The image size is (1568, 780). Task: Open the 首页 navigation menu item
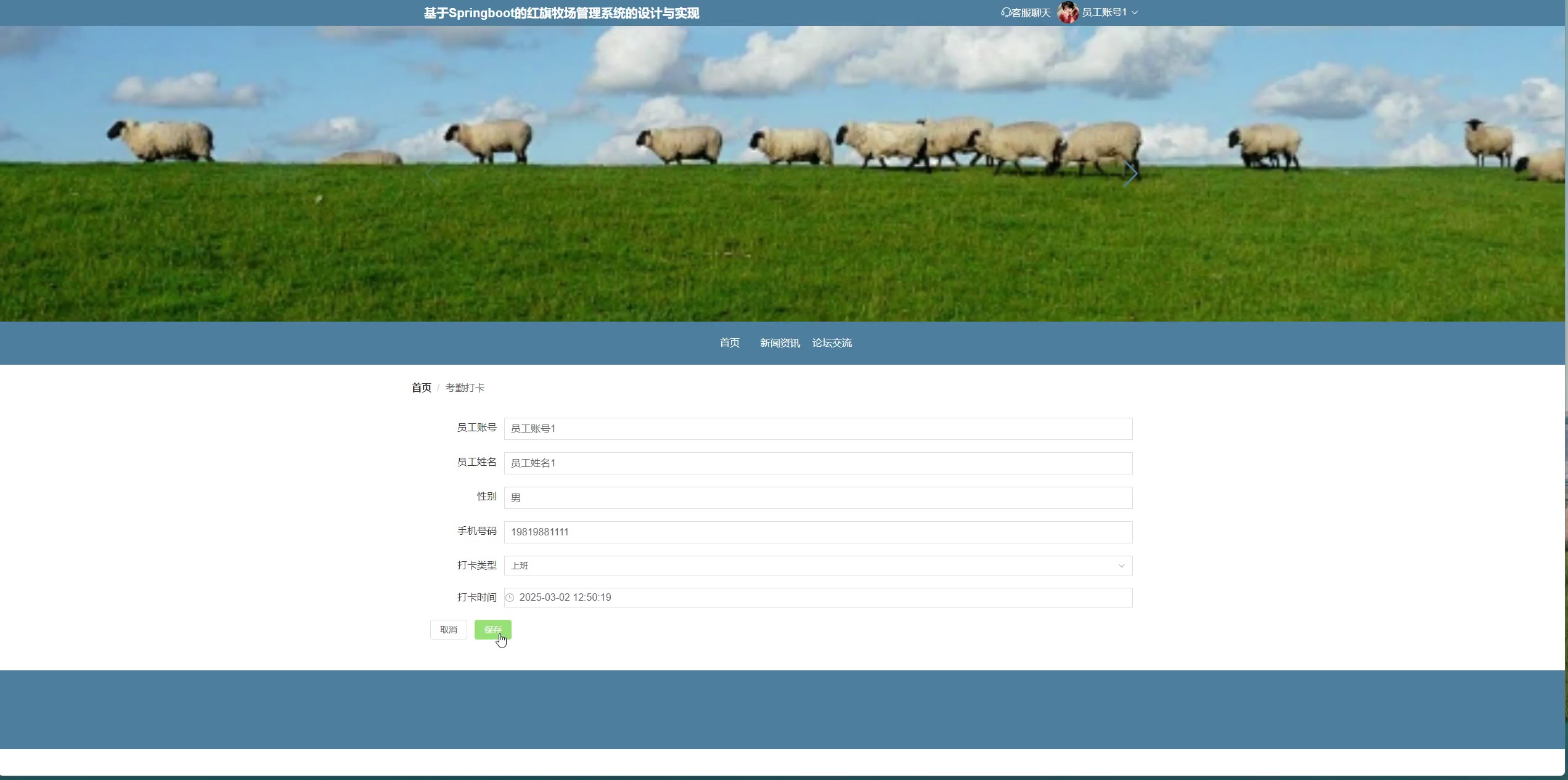(x=729, y=343)
